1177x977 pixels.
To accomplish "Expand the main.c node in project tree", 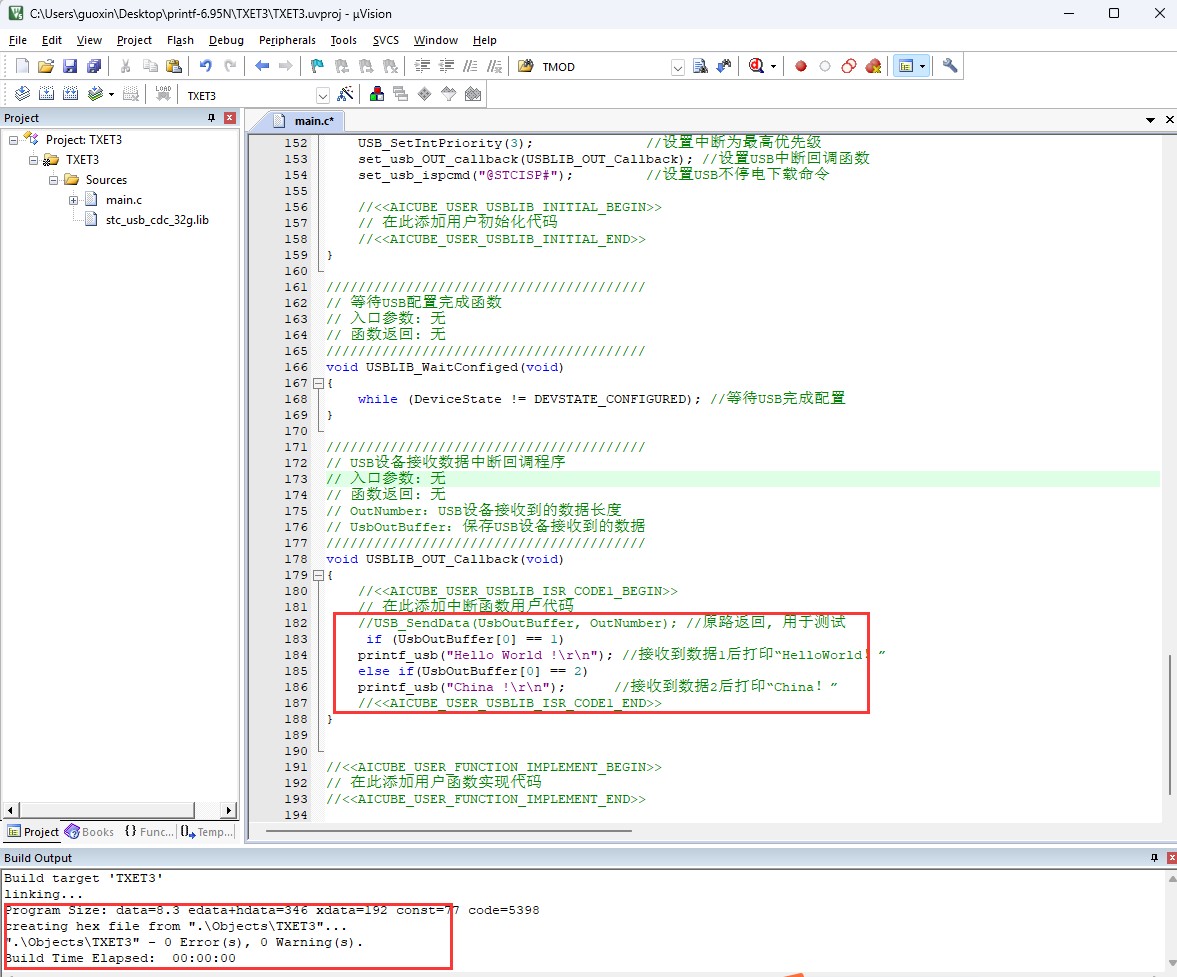I will (x=74, y=200).
